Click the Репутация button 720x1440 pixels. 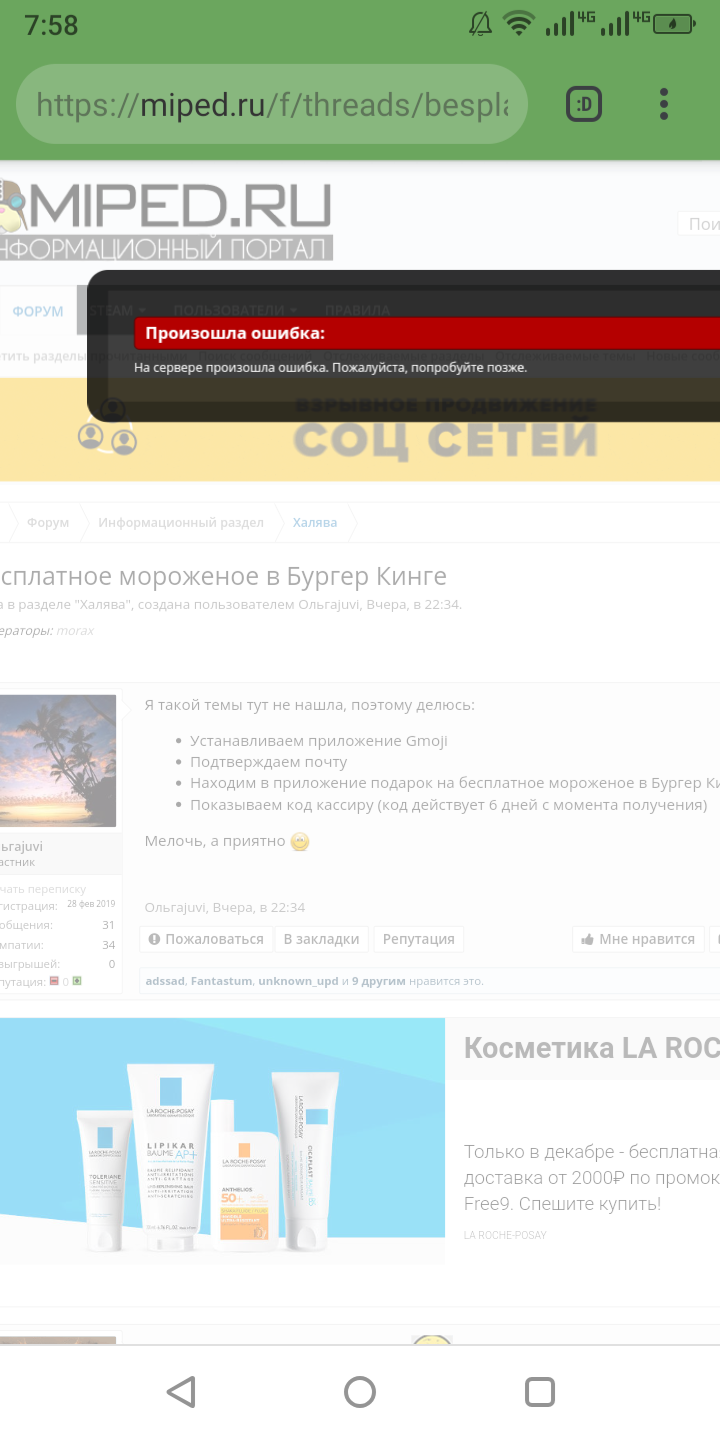point(418,939)
